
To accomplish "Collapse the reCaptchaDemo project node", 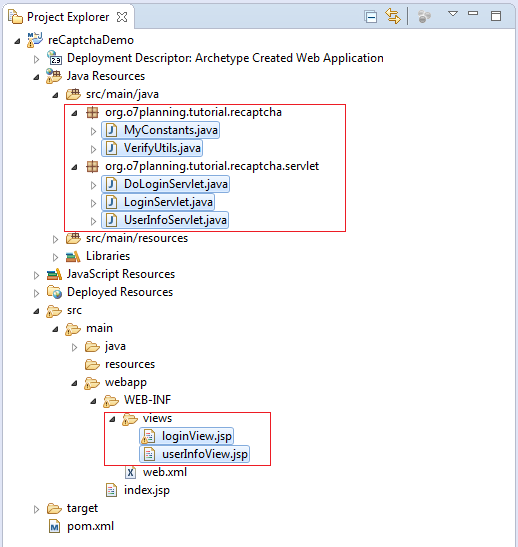I will [x=17, y=41].
